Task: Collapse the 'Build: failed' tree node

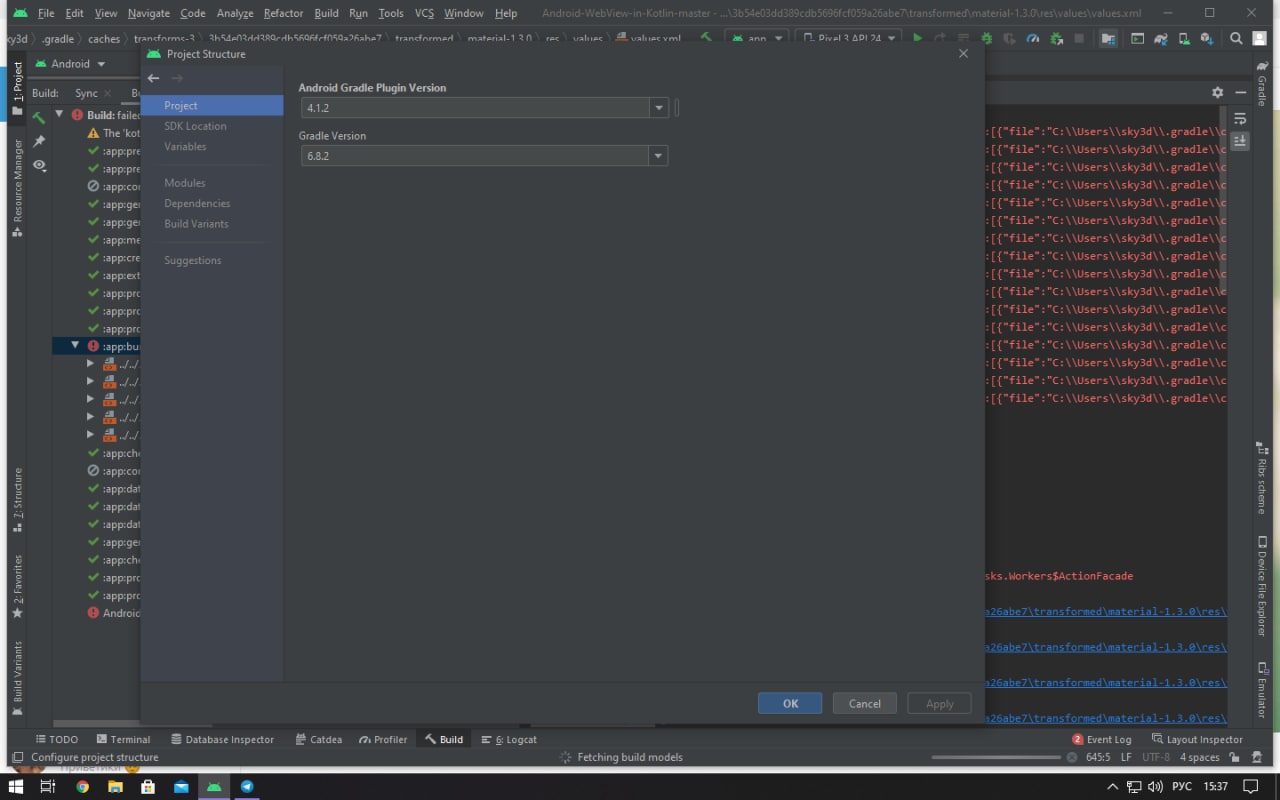Action: (x=60, y=115)
